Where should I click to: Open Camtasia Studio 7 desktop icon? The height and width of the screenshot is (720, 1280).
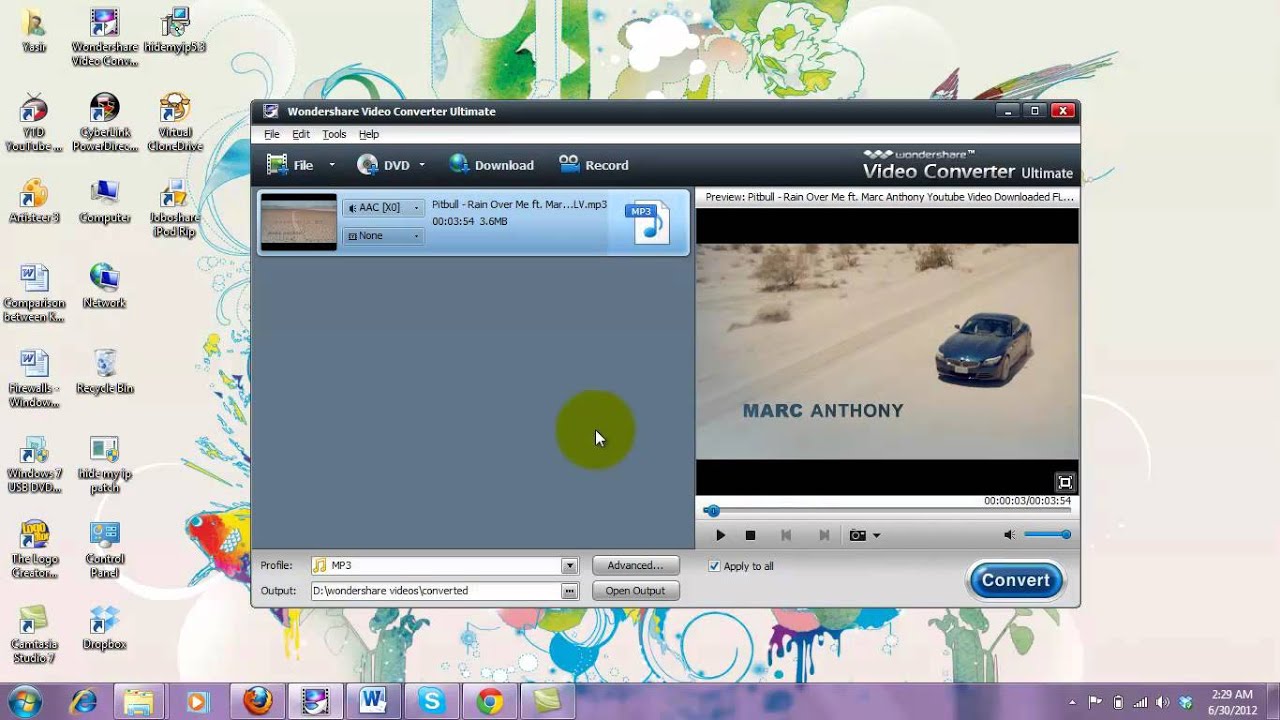[x=34, y=635]
